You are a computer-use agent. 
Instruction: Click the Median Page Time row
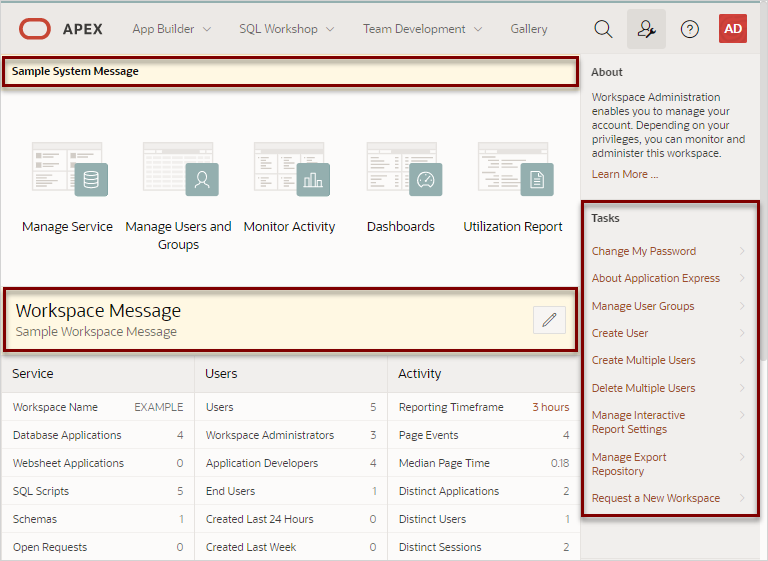[x=484, y=463]
